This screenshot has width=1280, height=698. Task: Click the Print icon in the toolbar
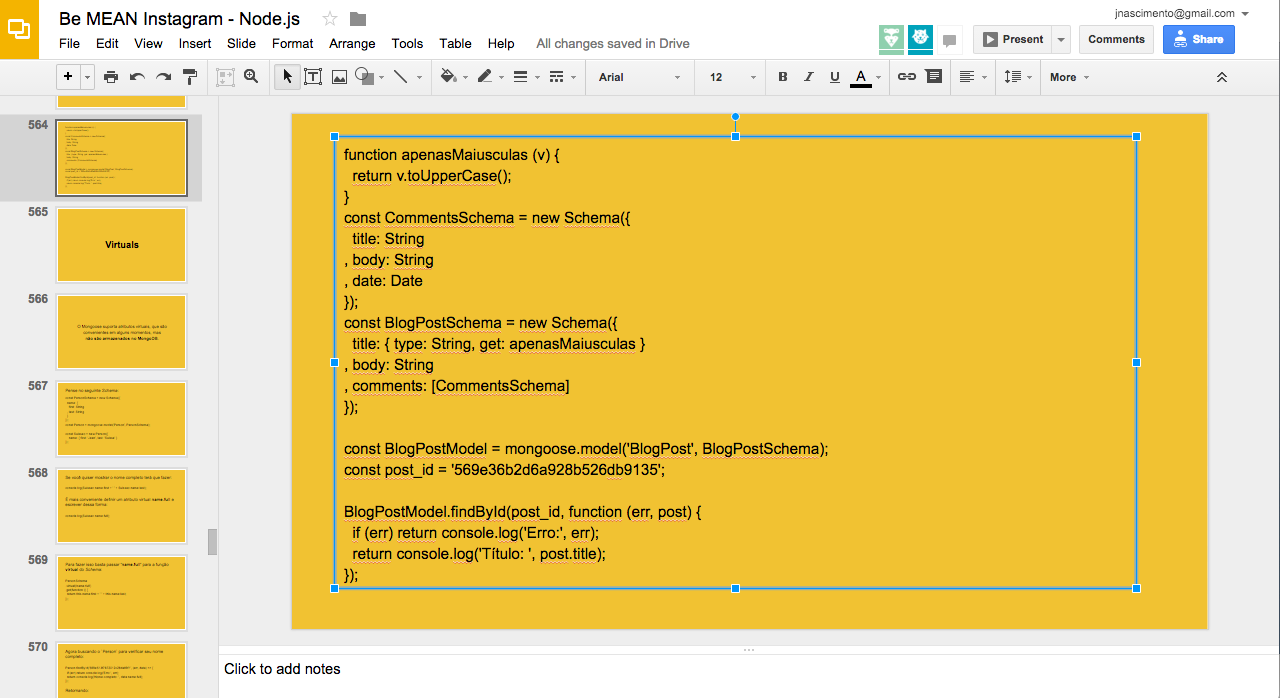pyautogui.click(x=111, y=77)
